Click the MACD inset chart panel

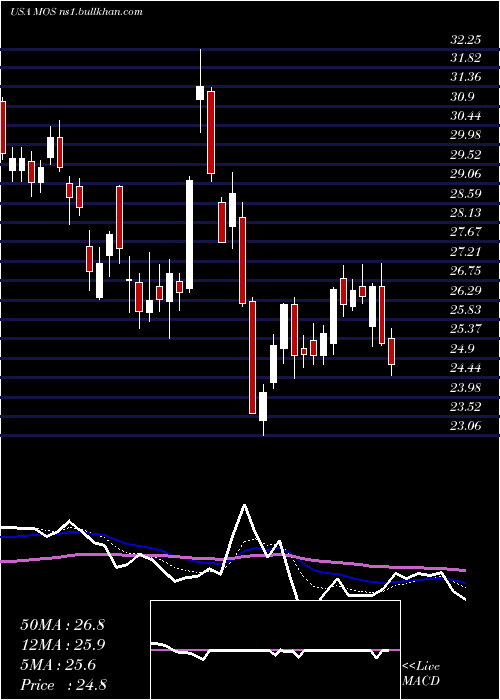click(x=275, y=650)
